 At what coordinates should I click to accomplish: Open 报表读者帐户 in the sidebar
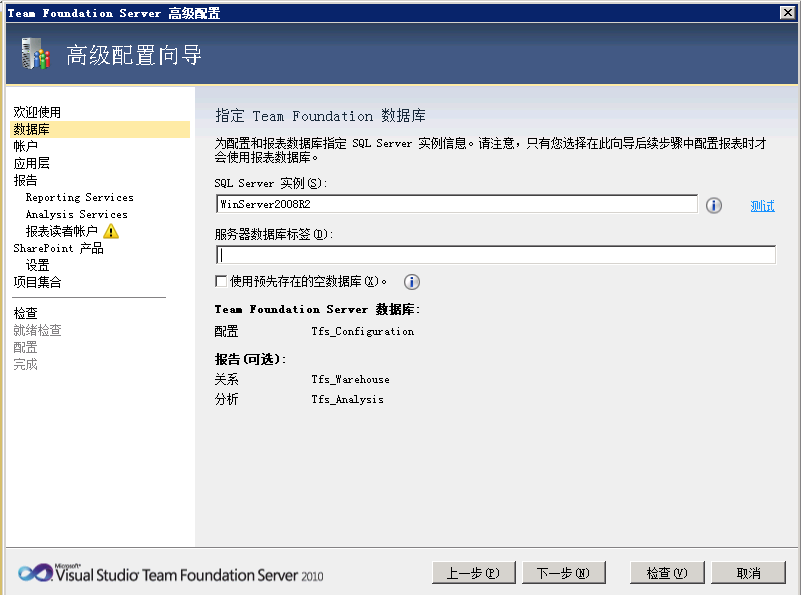coord(61,231)
